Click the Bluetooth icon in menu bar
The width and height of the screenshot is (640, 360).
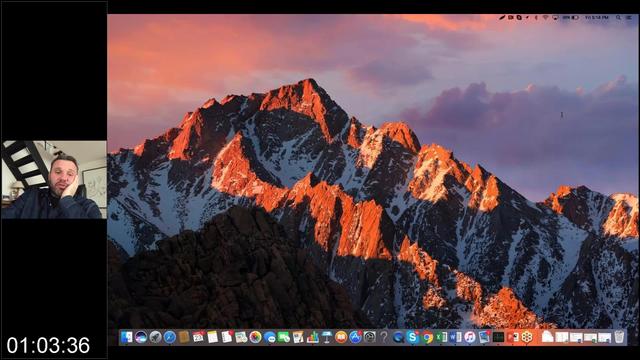click(536, 18)
